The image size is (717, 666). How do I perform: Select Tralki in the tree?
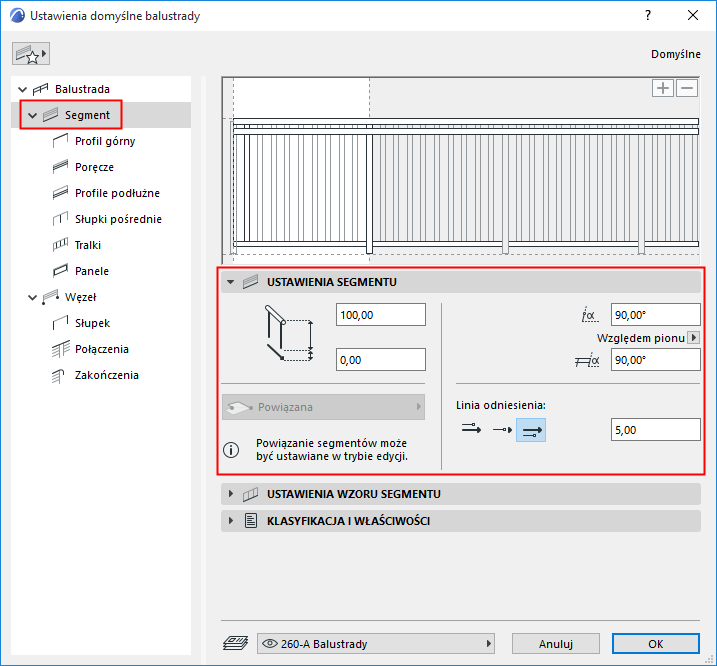(88, 245)
